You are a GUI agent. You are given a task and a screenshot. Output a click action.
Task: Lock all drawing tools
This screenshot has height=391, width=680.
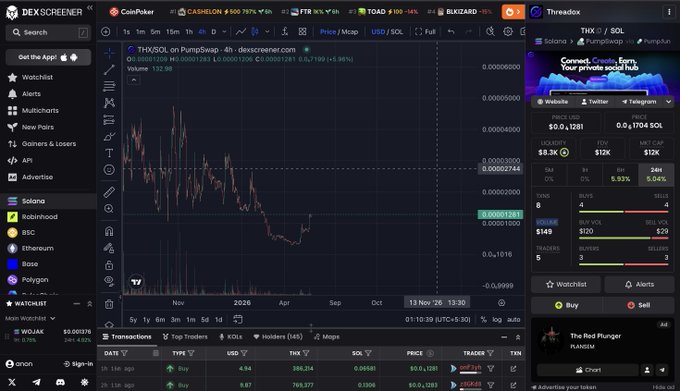pos(109,265)
